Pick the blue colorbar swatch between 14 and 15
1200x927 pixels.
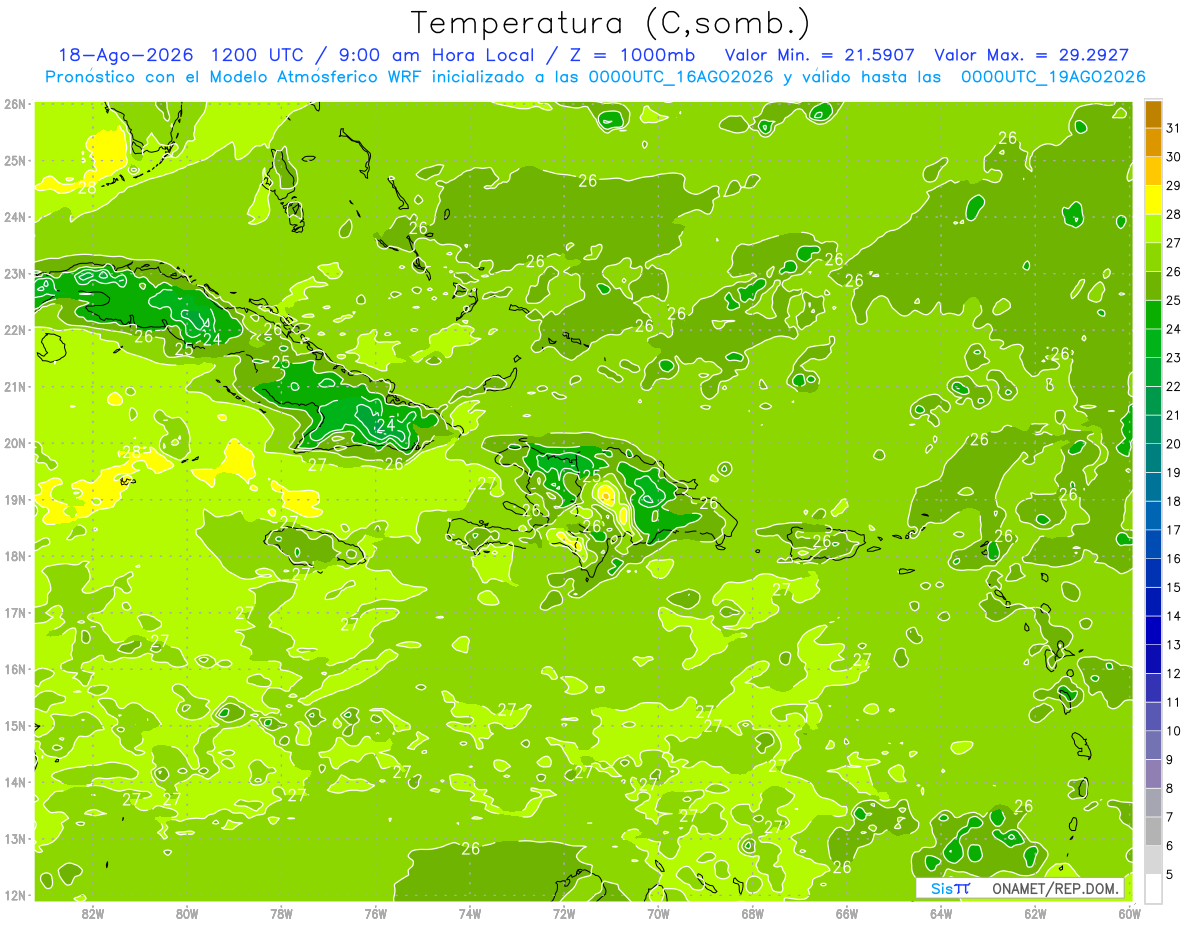(1153, 602)
